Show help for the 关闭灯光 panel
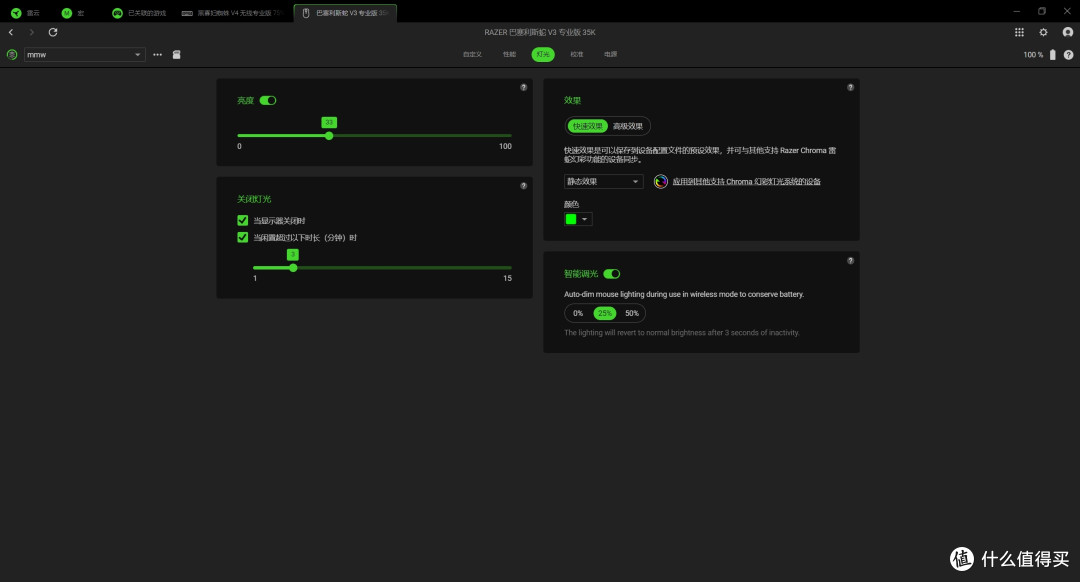This screenshot has height=582, width=1080. click(x=523, y=186)
